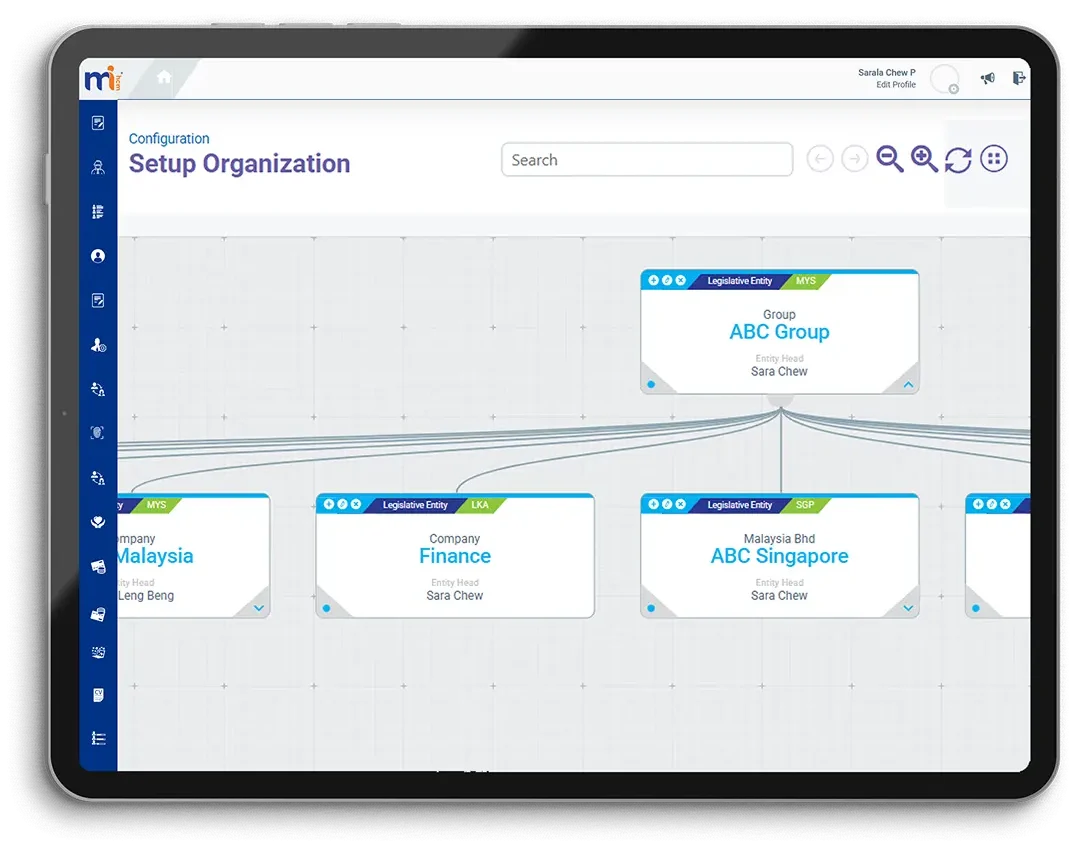Click the announcements speaker icon in top bar
Image resolution: width=1086 pixels, height=850 pixels.
click(988, 77)
